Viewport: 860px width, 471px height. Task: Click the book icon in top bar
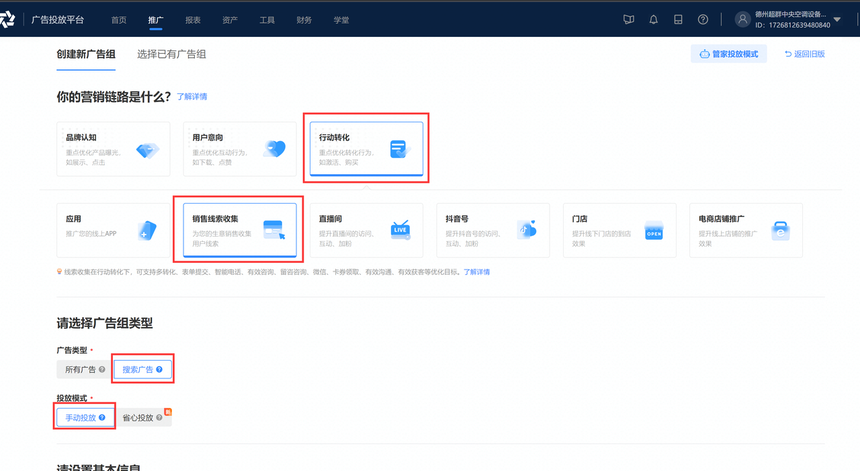click(x=628, y=19)
